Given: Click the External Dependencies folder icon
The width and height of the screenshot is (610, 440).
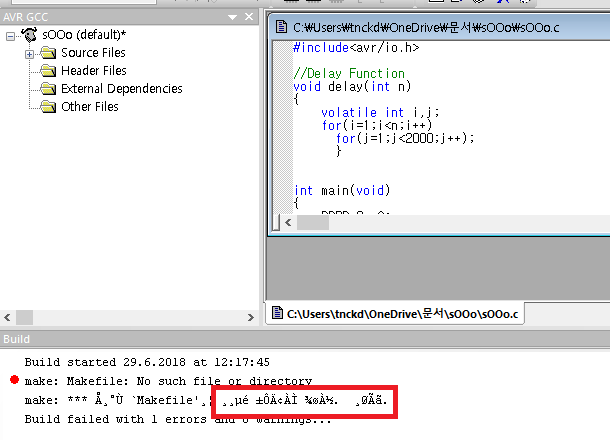Looking at the screenshot, I should click(48, 89).
